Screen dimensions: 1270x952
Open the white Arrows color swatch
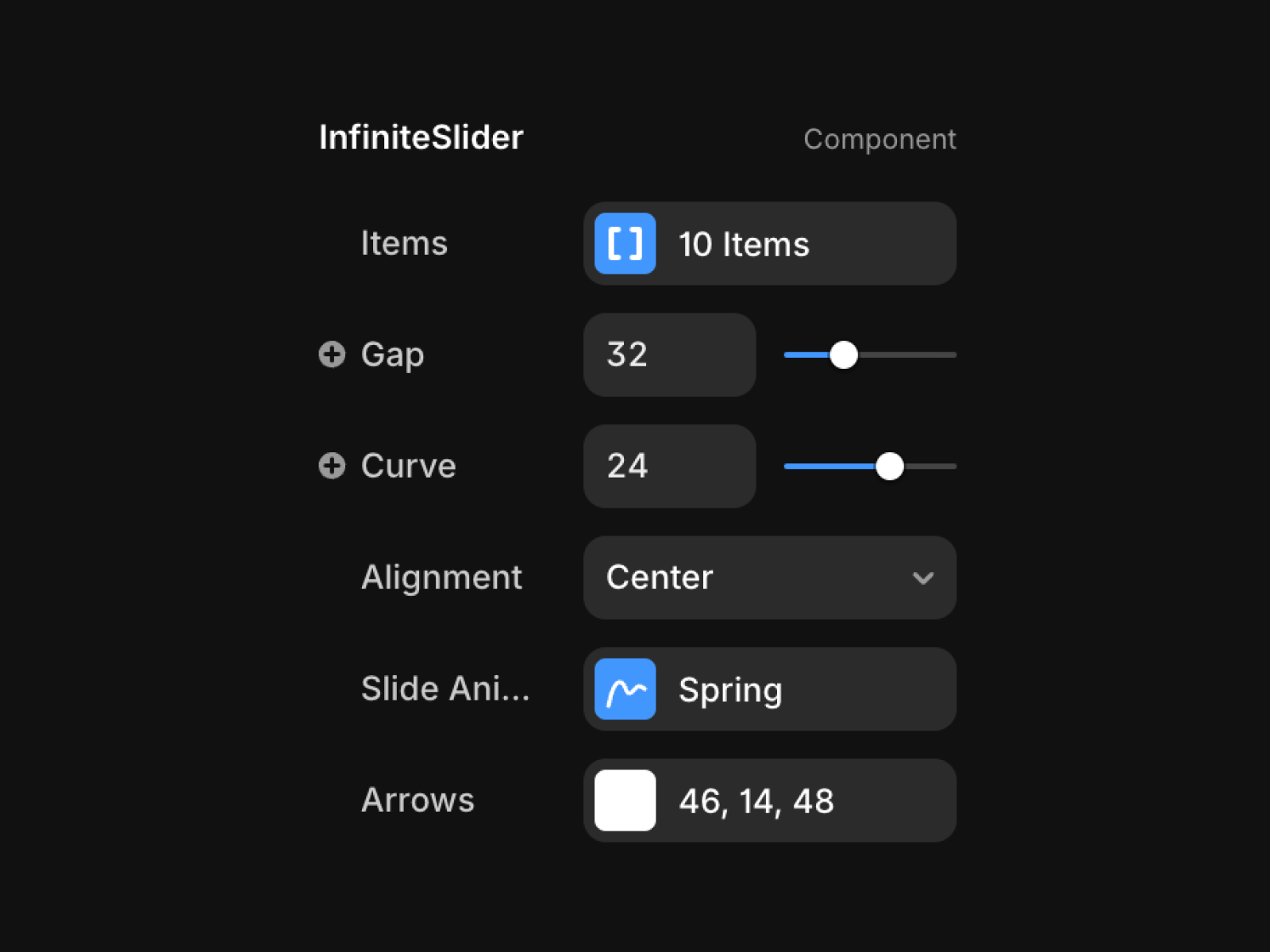(625, 800)
